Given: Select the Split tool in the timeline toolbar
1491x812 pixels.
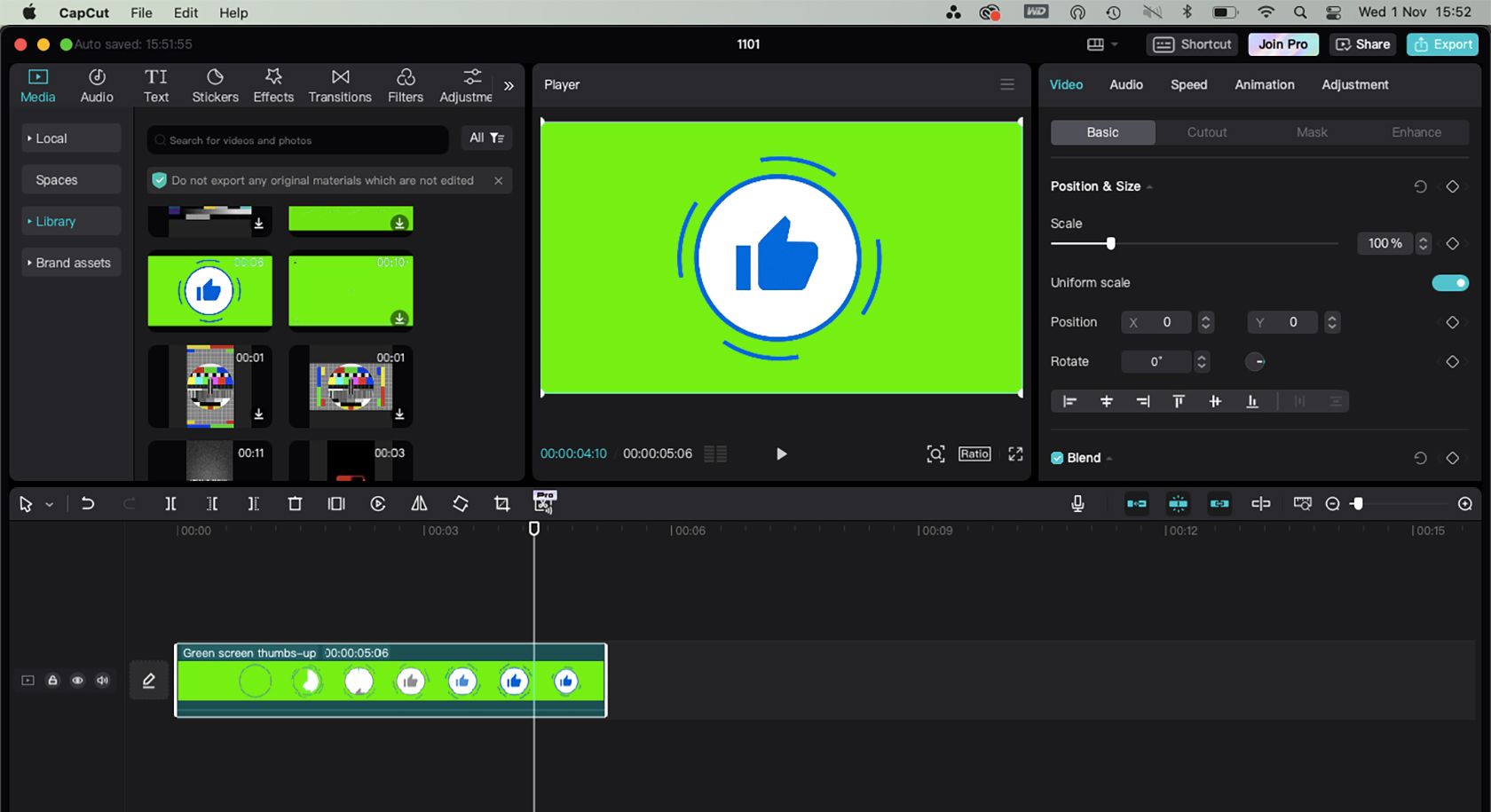Looking at the screenshot, I should tap(170, 503).
